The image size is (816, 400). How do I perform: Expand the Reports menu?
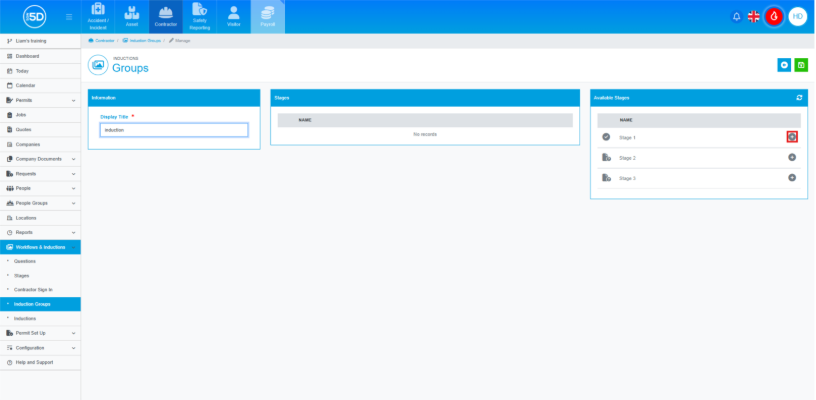(x=40, y=232)
